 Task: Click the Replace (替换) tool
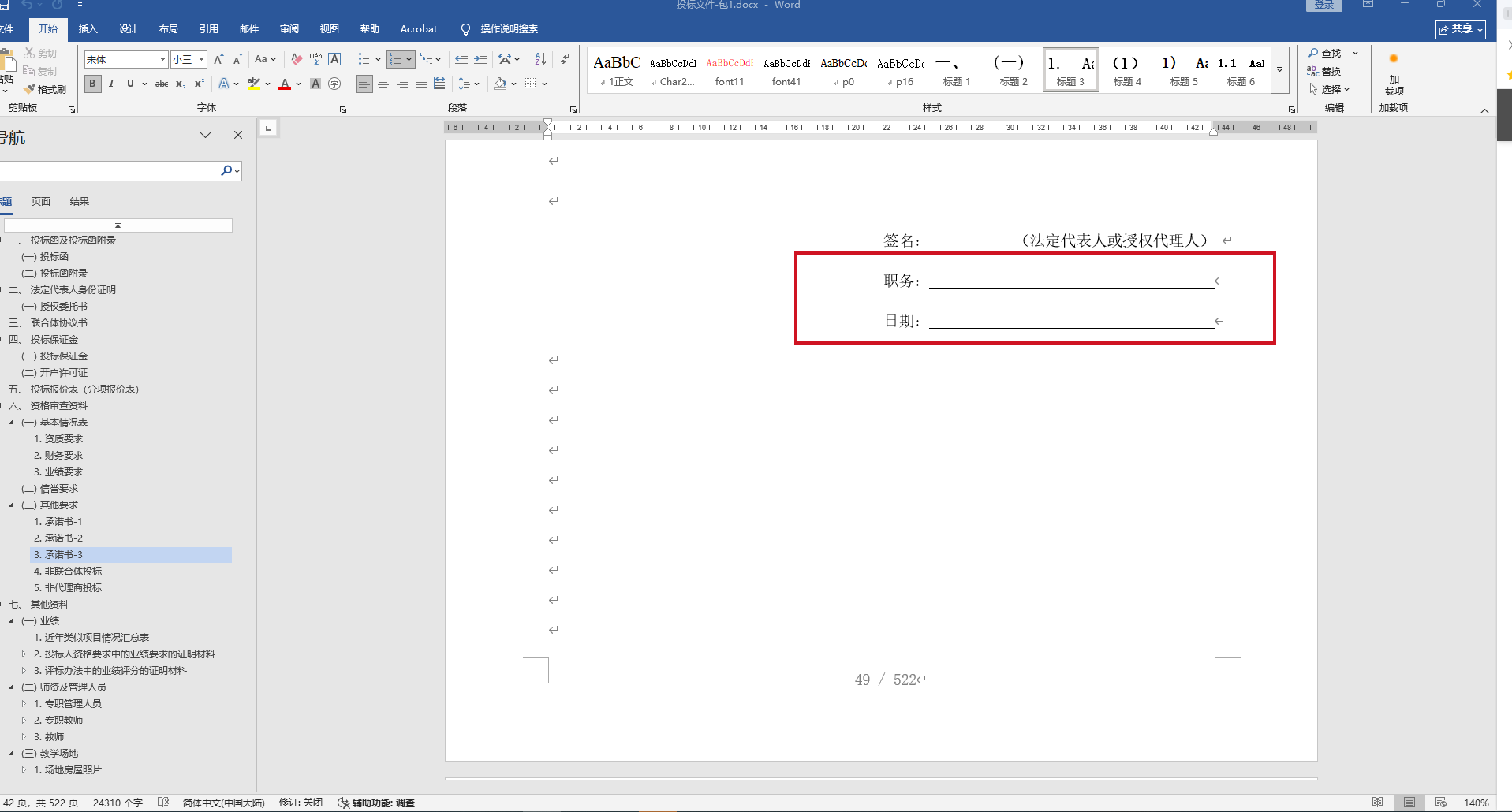click(x=1324, y=71)
